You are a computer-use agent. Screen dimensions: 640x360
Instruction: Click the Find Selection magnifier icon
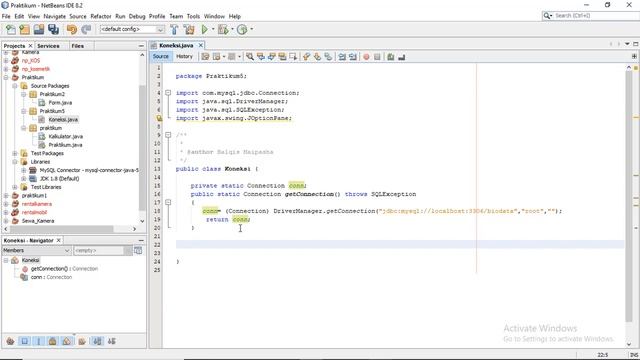(x=250, y=57)
